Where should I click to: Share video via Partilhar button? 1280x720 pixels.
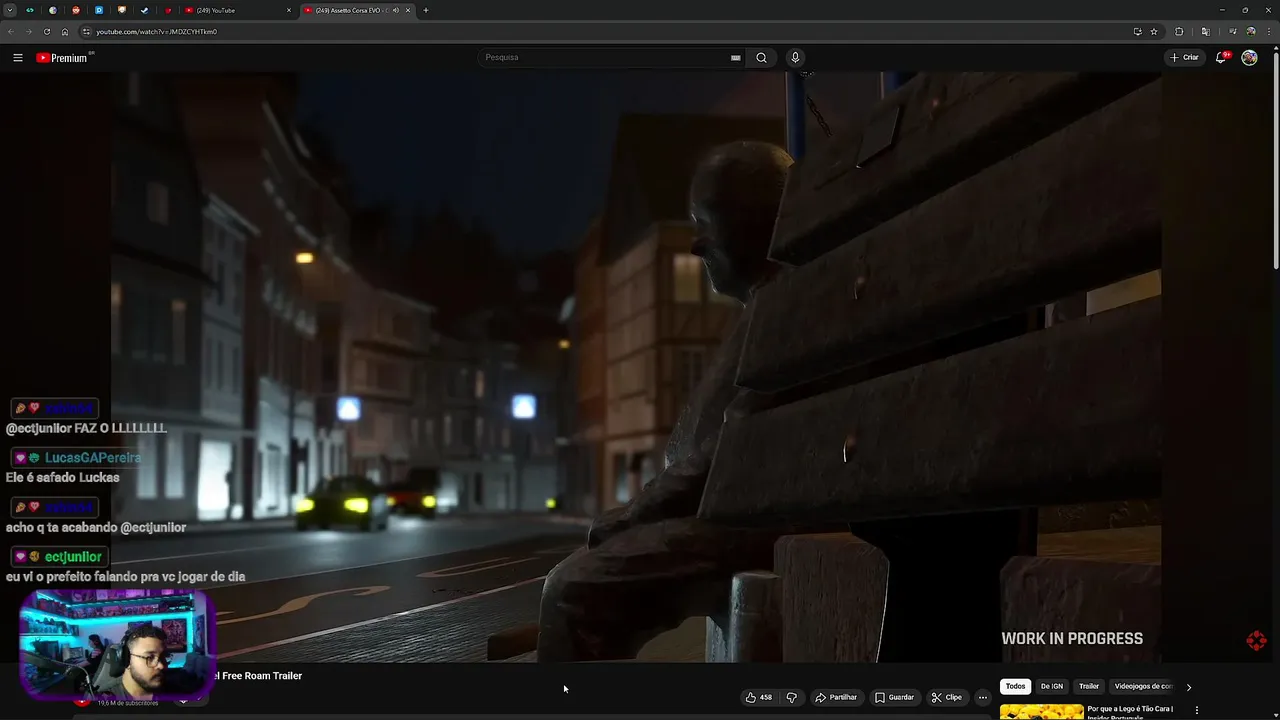836,697
